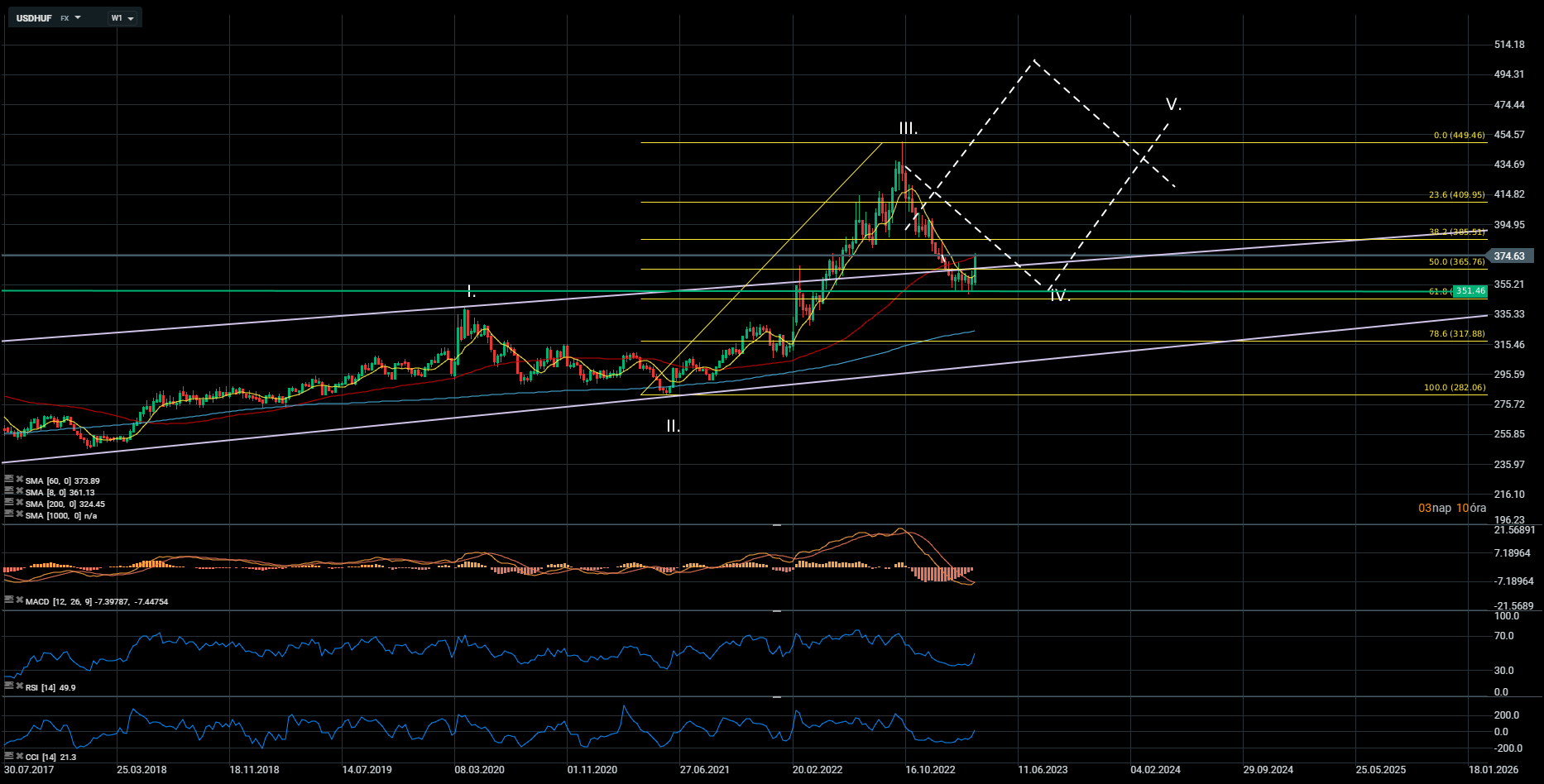This screenshot has height=784, width=1544.
Task: Open settings for the MACD indicator
Action: (8, 601)
